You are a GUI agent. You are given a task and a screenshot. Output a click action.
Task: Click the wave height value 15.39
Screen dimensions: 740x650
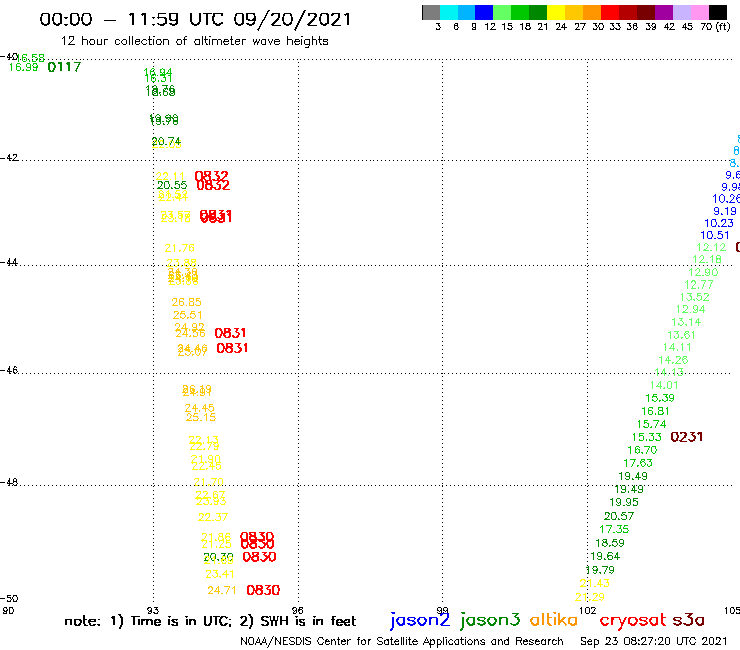660,398
